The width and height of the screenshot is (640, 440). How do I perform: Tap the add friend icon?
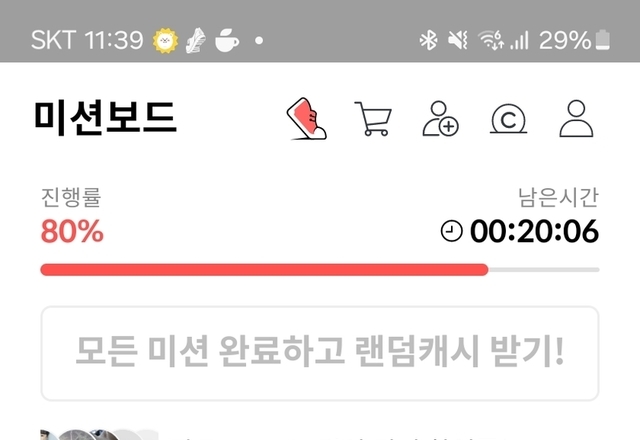(x=440, y=118)
